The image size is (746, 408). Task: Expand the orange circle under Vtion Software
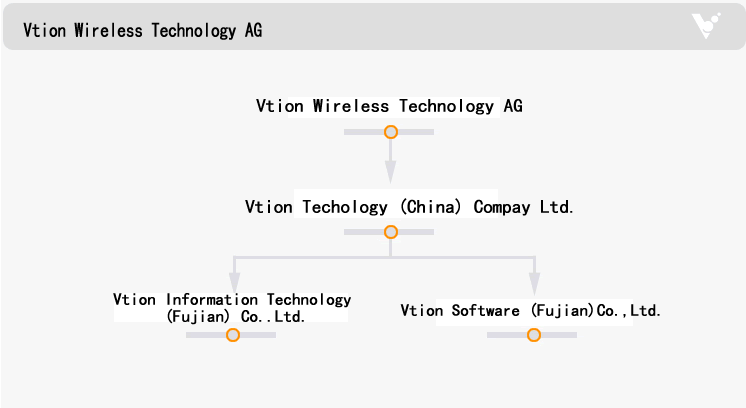click(x=534, y=335)
